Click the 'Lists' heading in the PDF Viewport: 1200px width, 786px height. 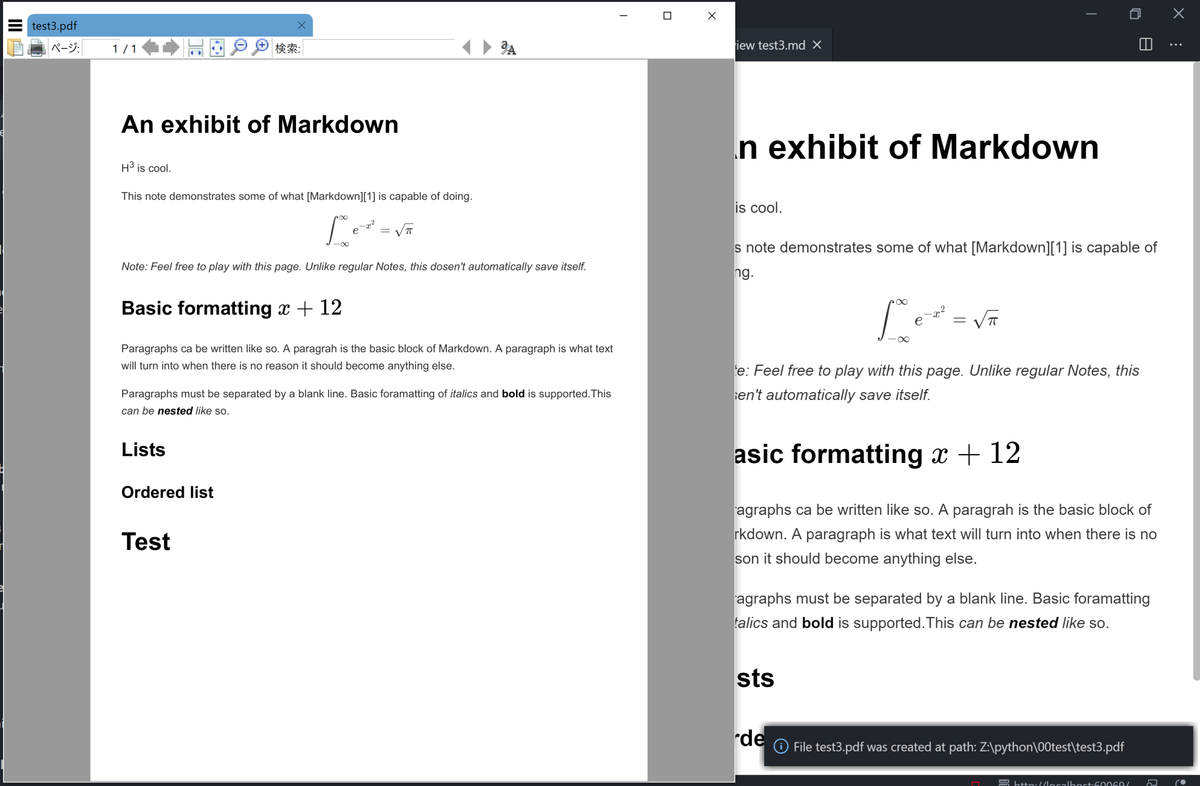tap(143, 450)
